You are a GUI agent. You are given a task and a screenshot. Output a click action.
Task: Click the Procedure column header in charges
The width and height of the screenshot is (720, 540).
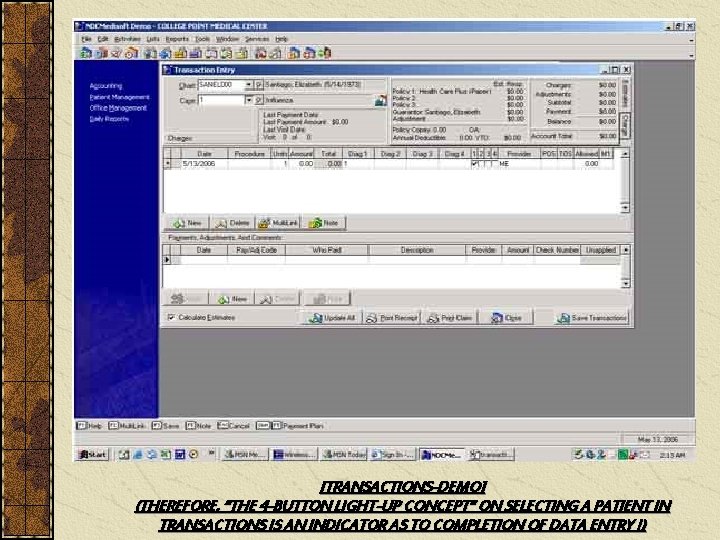point(249,154)
